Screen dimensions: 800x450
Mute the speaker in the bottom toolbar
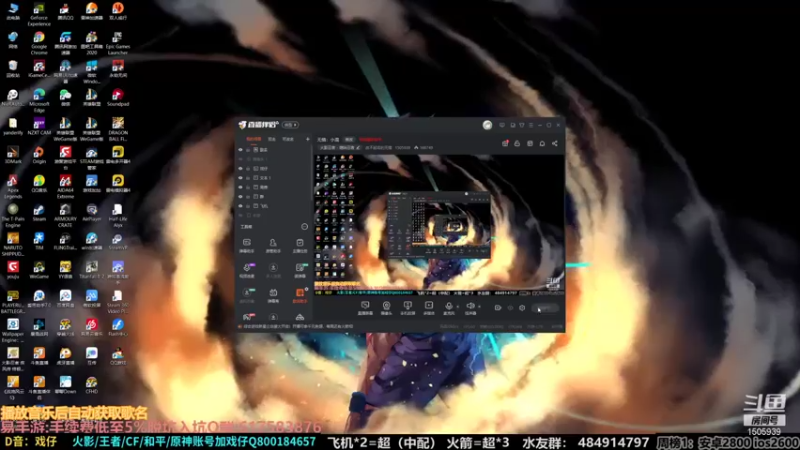click(470, 308)
